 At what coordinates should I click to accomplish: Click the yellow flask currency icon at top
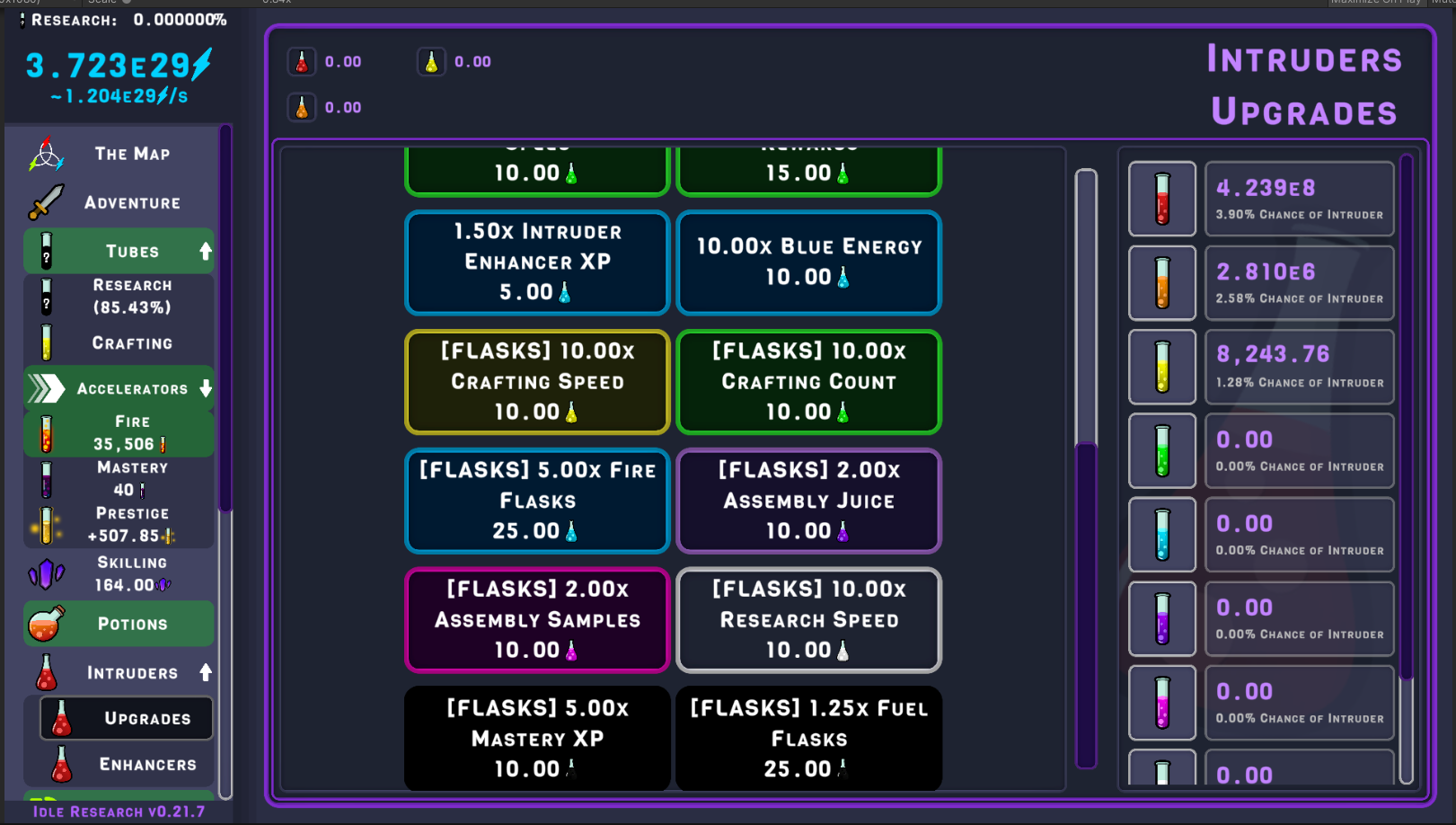[x=431, y=62]
